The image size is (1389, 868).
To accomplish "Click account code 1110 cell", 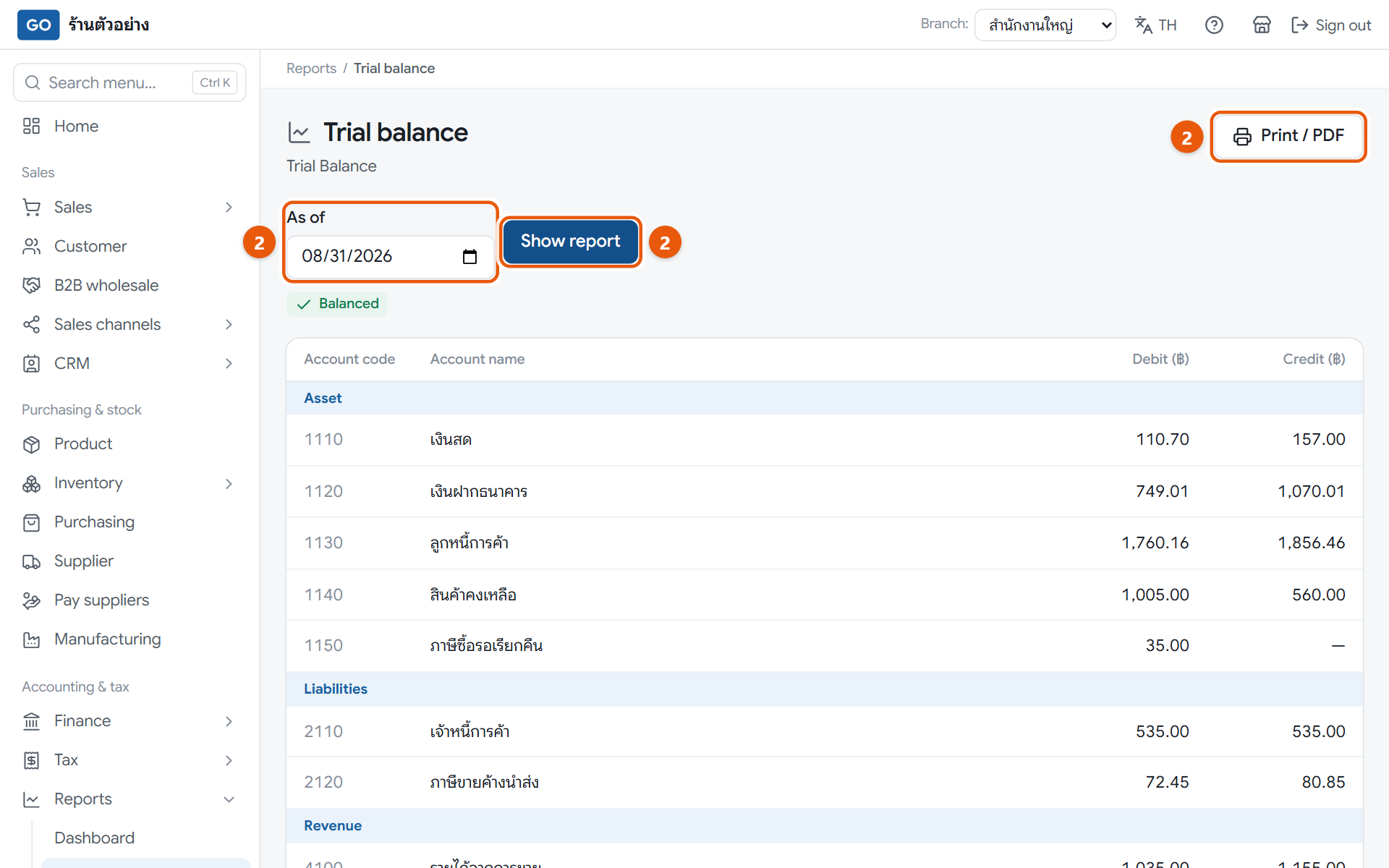I will pos(323,439).
